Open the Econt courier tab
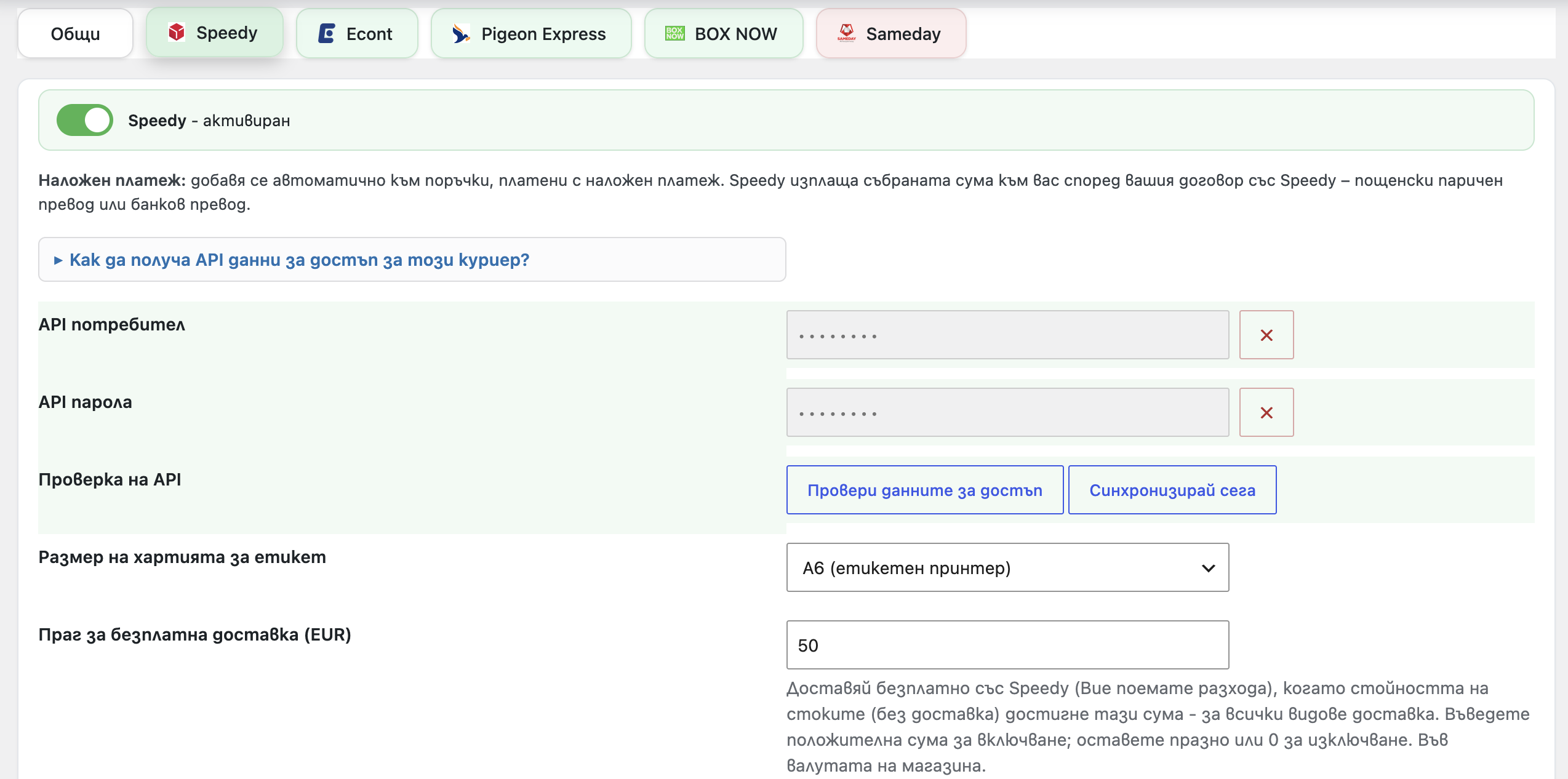 pyautogui.click(x=357, y=34)
